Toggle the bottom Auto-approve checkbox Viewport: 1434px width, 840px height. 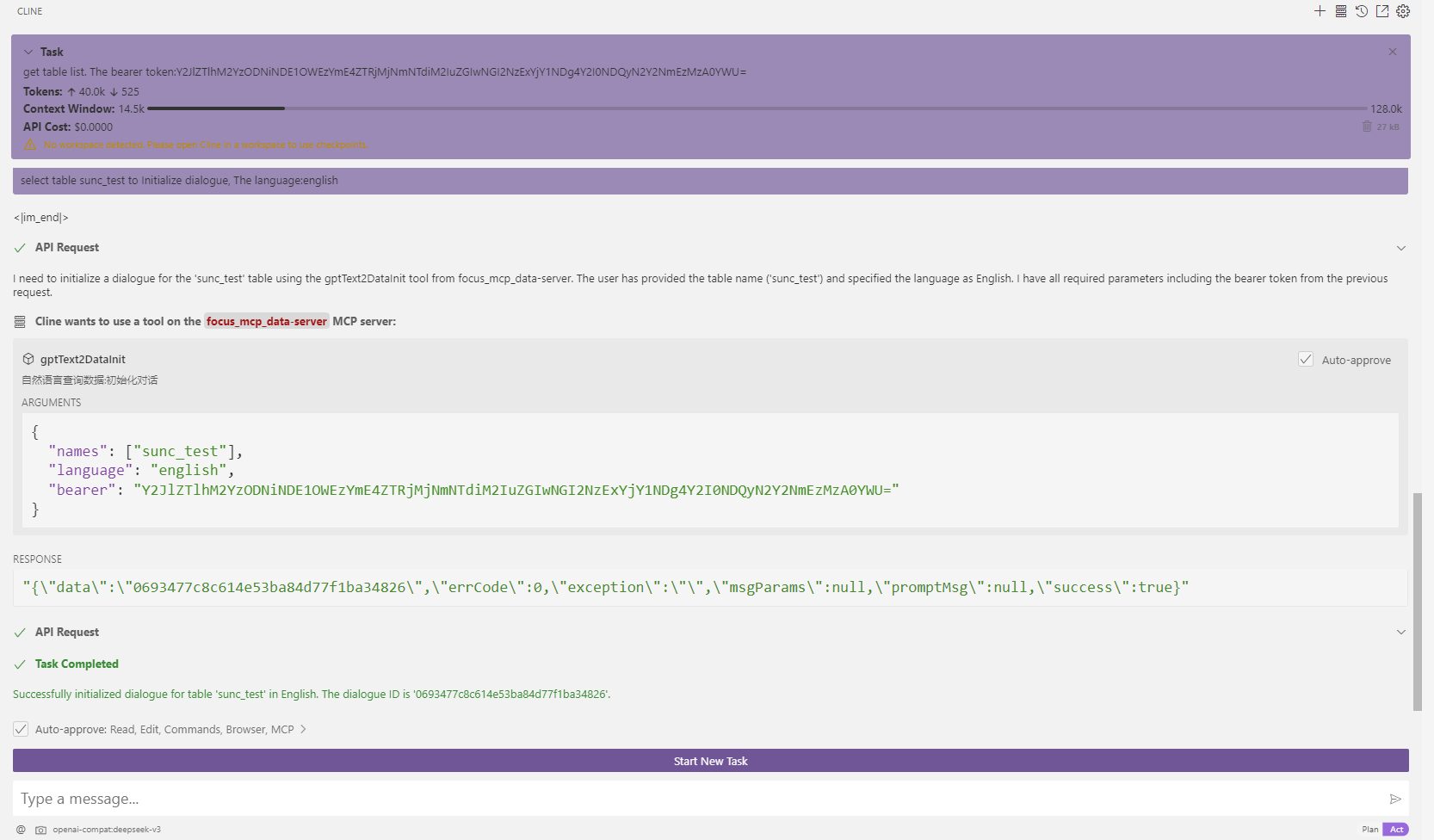(x=21, y=729)
